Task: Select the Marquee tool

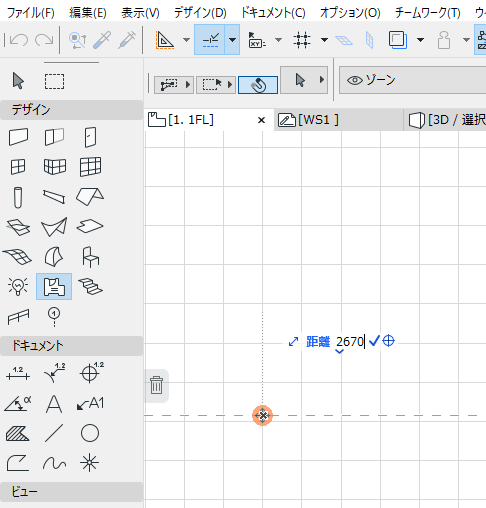Action: [54, 81]
